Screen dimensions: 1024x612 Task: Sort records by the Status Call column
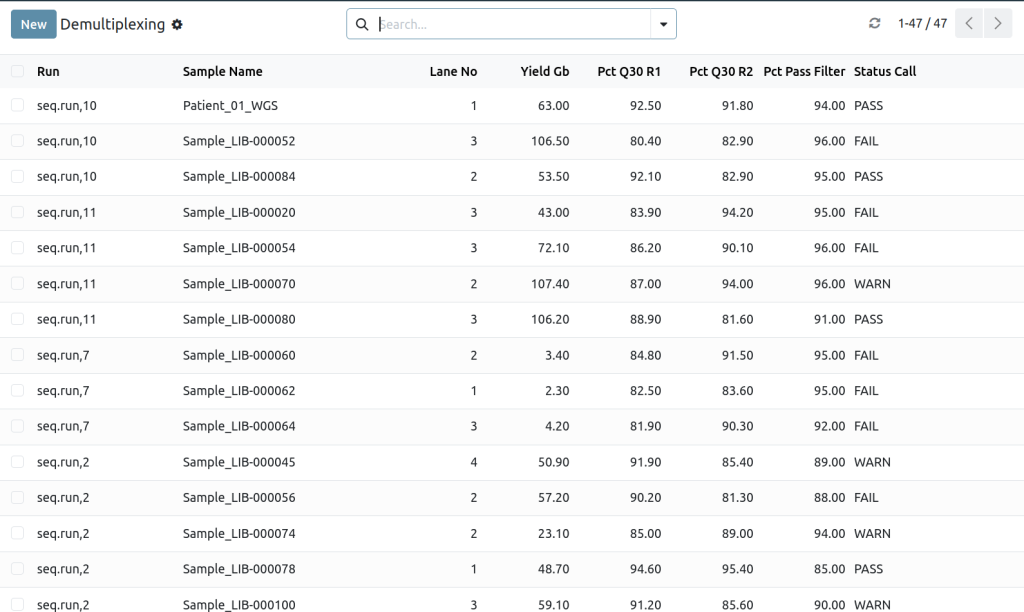pos(880,71)
